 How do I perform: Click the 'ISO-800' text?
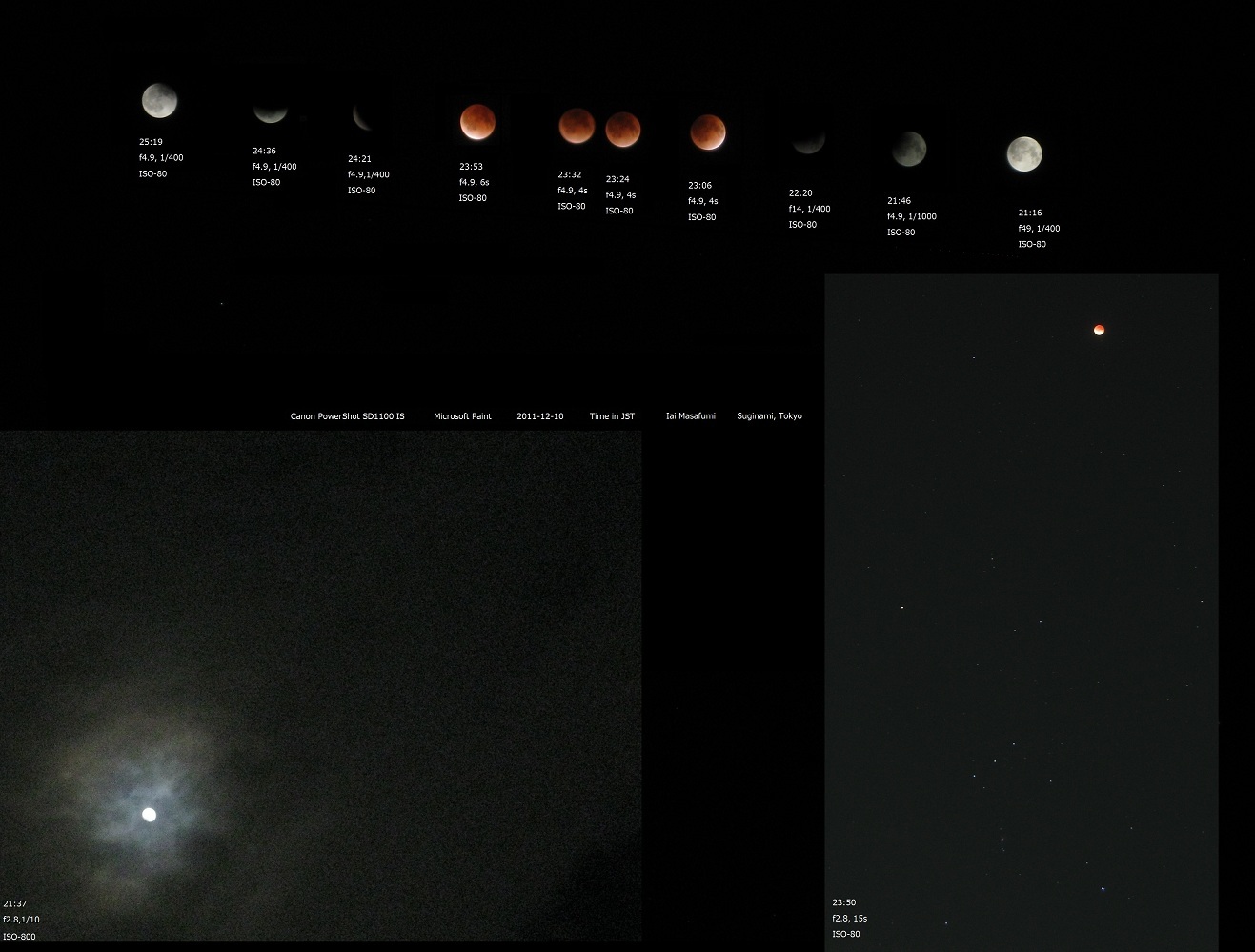[x=19, y=937]
